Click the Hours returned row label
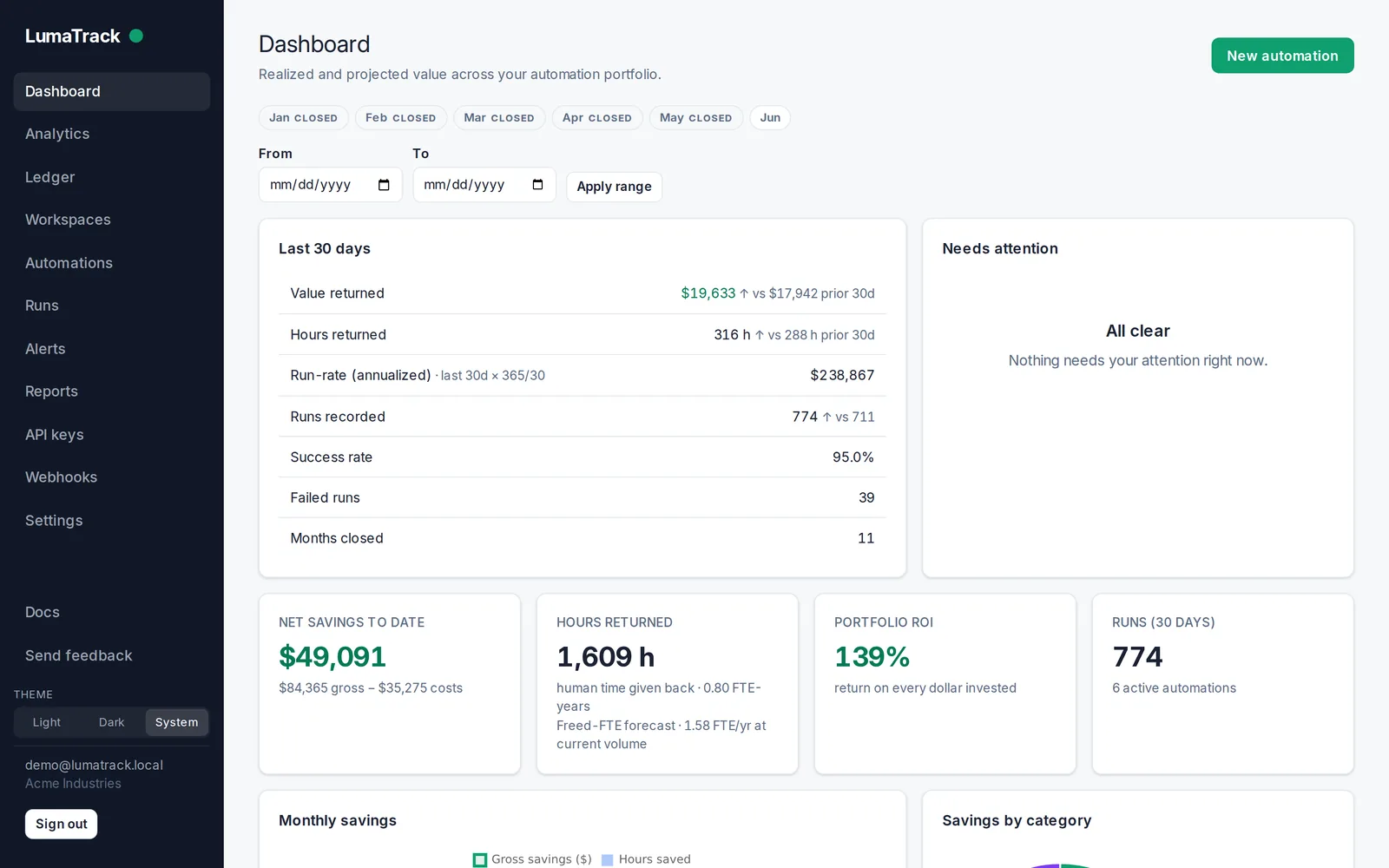 339,334
